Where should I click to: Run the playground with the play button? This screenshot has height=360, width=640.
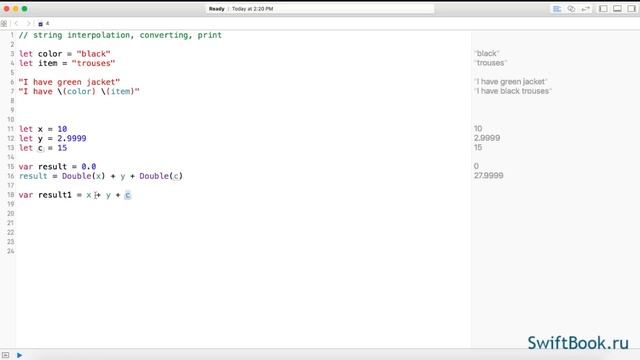point(19,355)
